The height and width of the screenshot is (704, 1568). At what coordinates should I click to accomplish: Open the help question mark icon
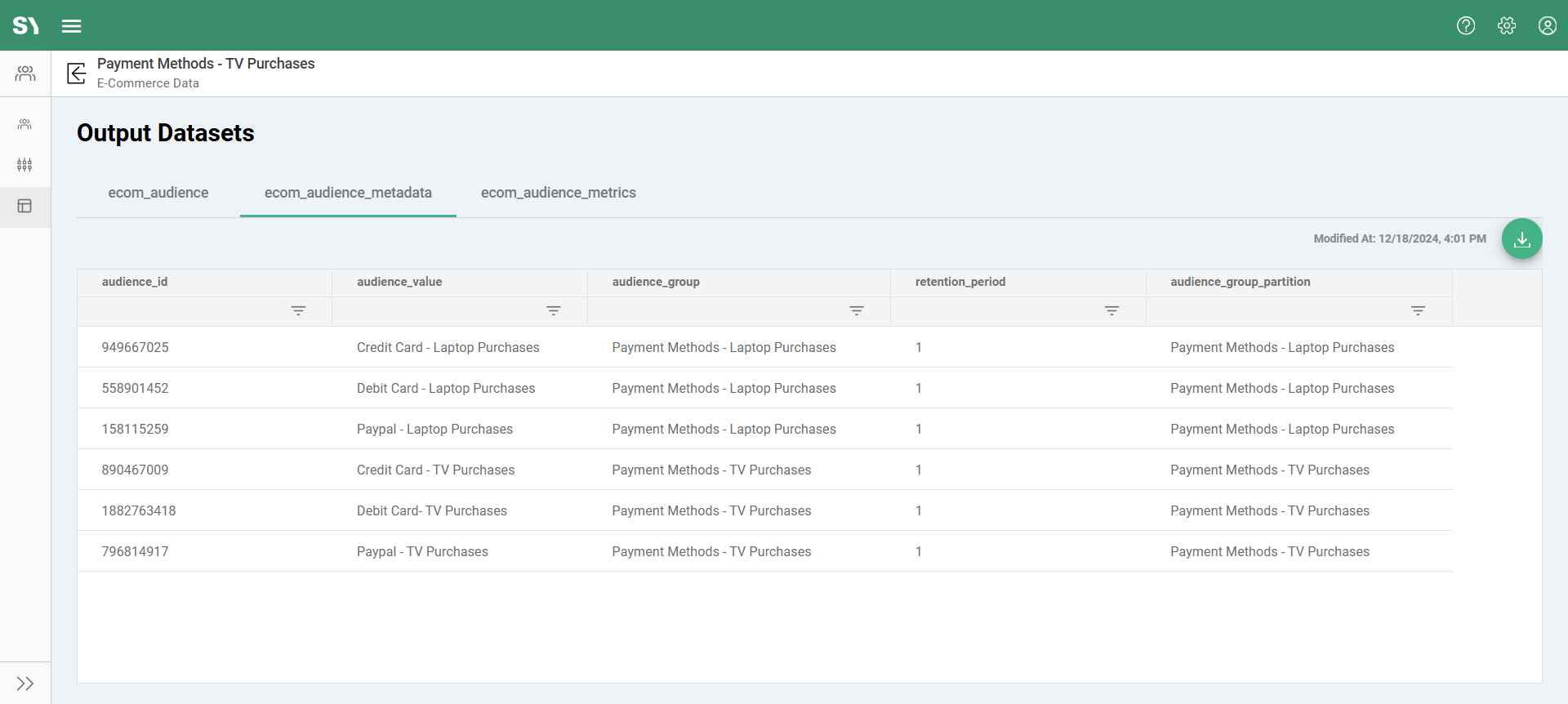pyautogui.click(x=1466, y=26)
